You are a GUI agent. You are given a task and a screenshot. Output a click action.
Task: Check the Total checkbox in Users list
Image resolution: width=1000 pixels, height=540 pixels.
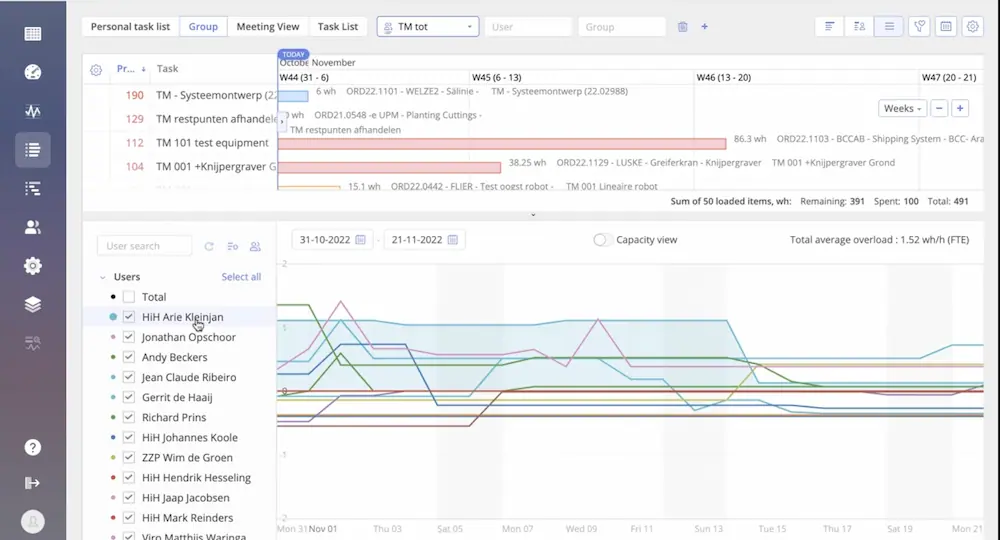click(x=129, y=297)
